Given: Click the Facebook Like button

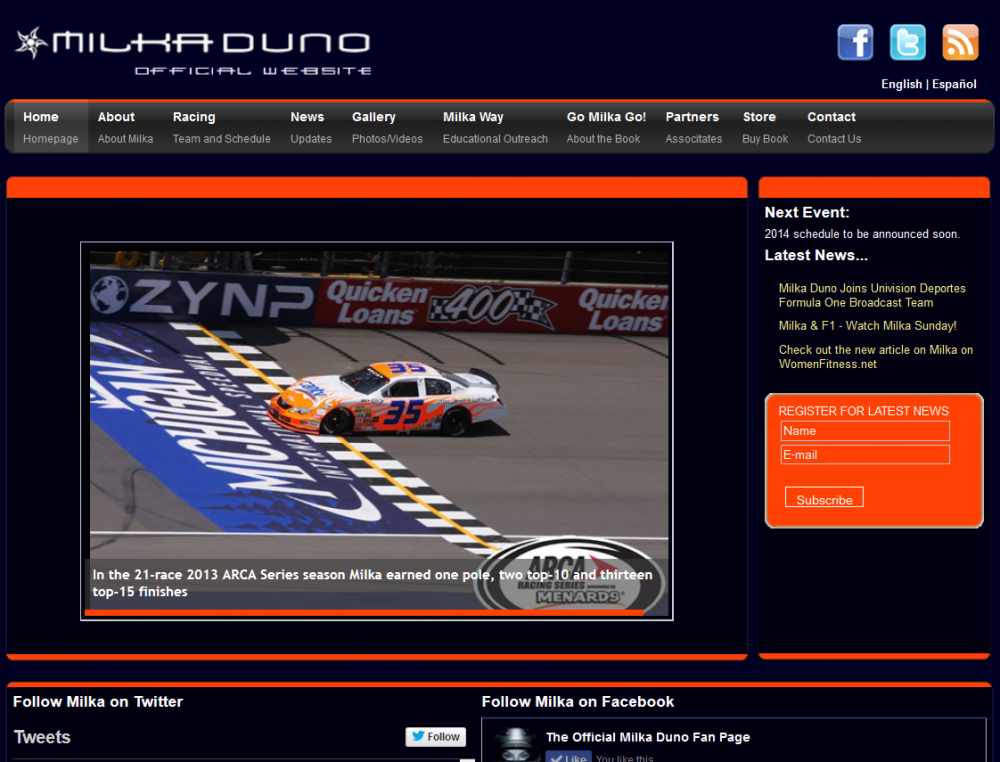Looking at the screenshot, I should 568,758.
